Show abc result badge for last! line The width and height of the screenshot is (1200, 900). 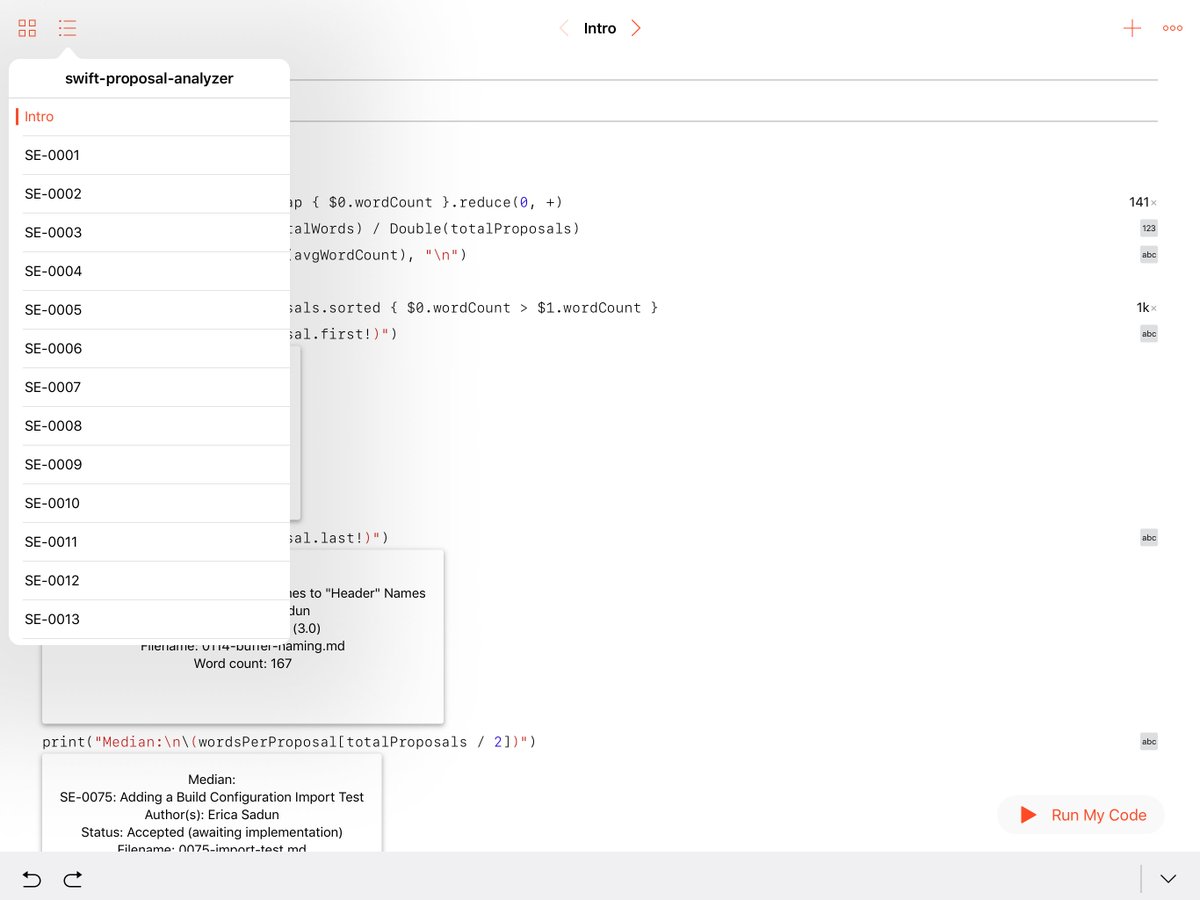1149,538
